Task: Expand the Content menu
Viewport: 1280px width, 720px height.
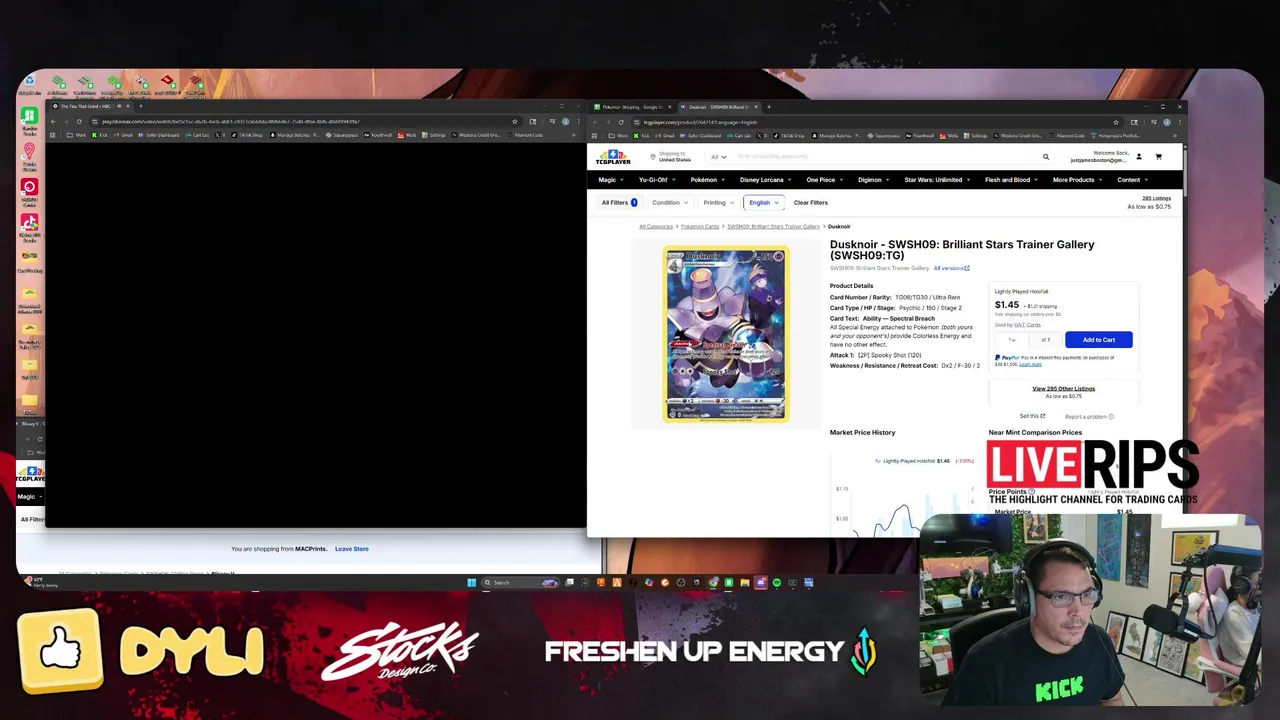Action: 1133,180
